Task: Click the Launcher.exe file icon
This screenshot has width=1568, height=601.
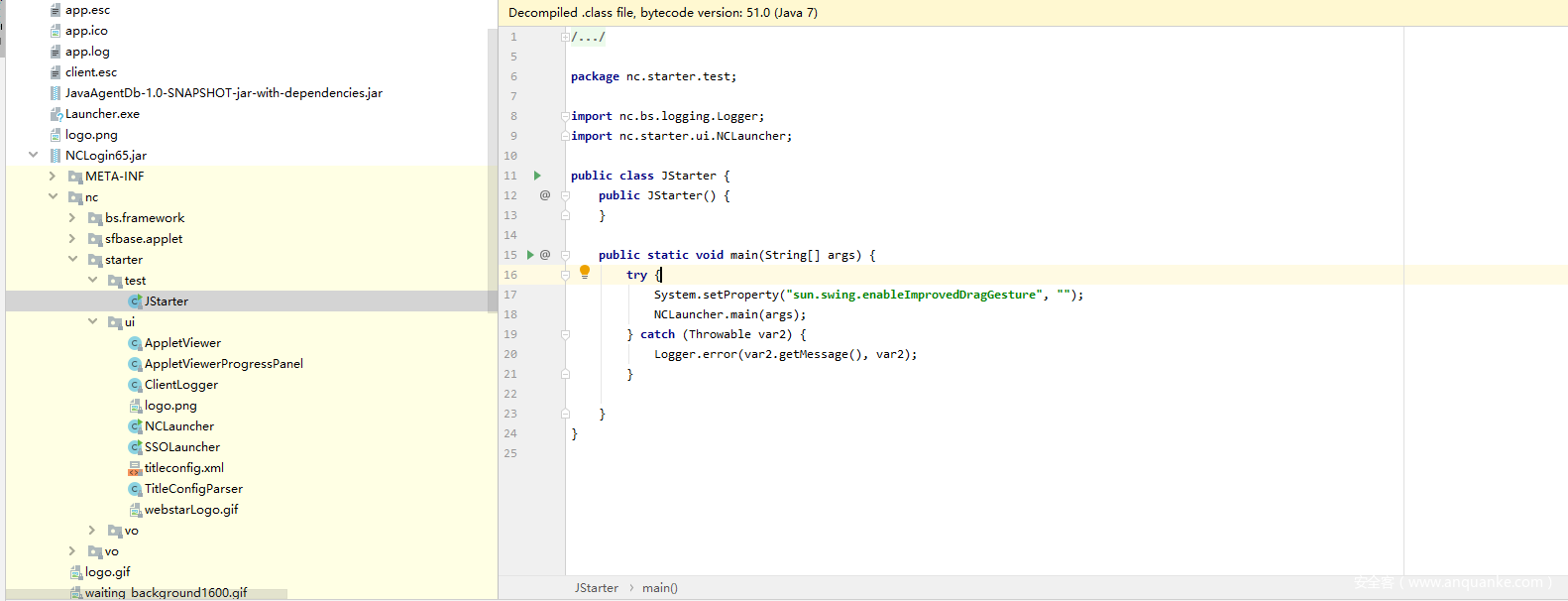Action: click(56, 114)
